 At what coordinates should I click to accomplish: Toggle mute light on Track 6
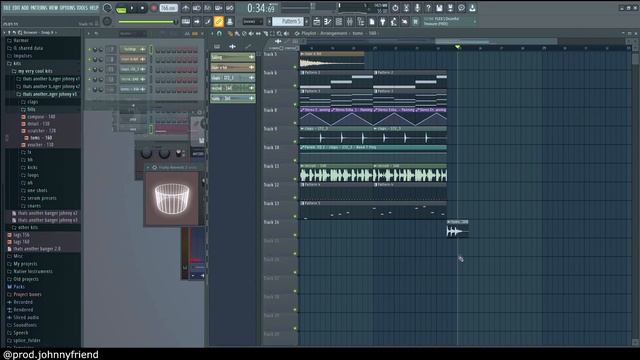295,86
